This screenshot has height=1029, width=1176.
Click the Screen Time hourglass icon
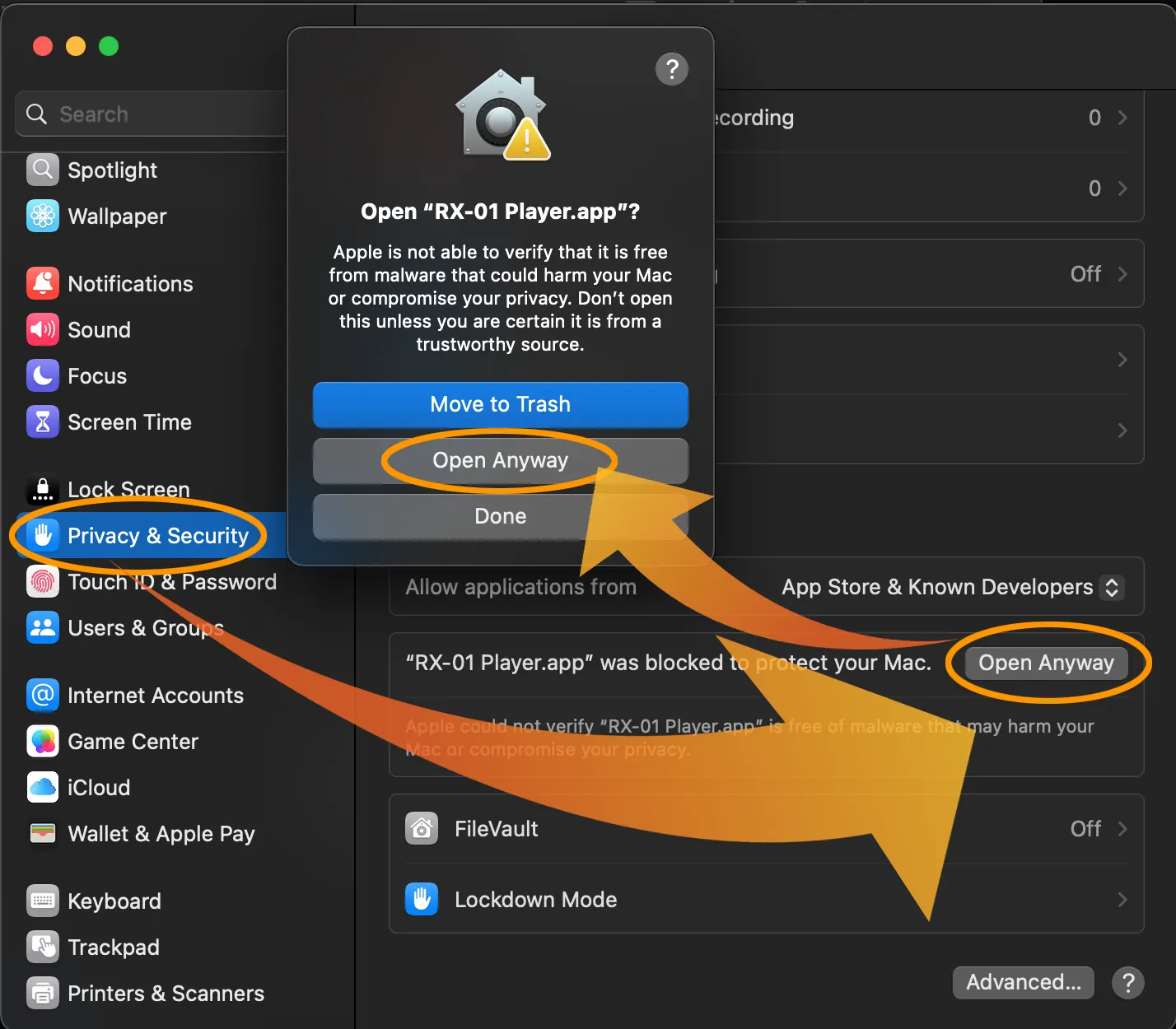(x=43, y=421)
